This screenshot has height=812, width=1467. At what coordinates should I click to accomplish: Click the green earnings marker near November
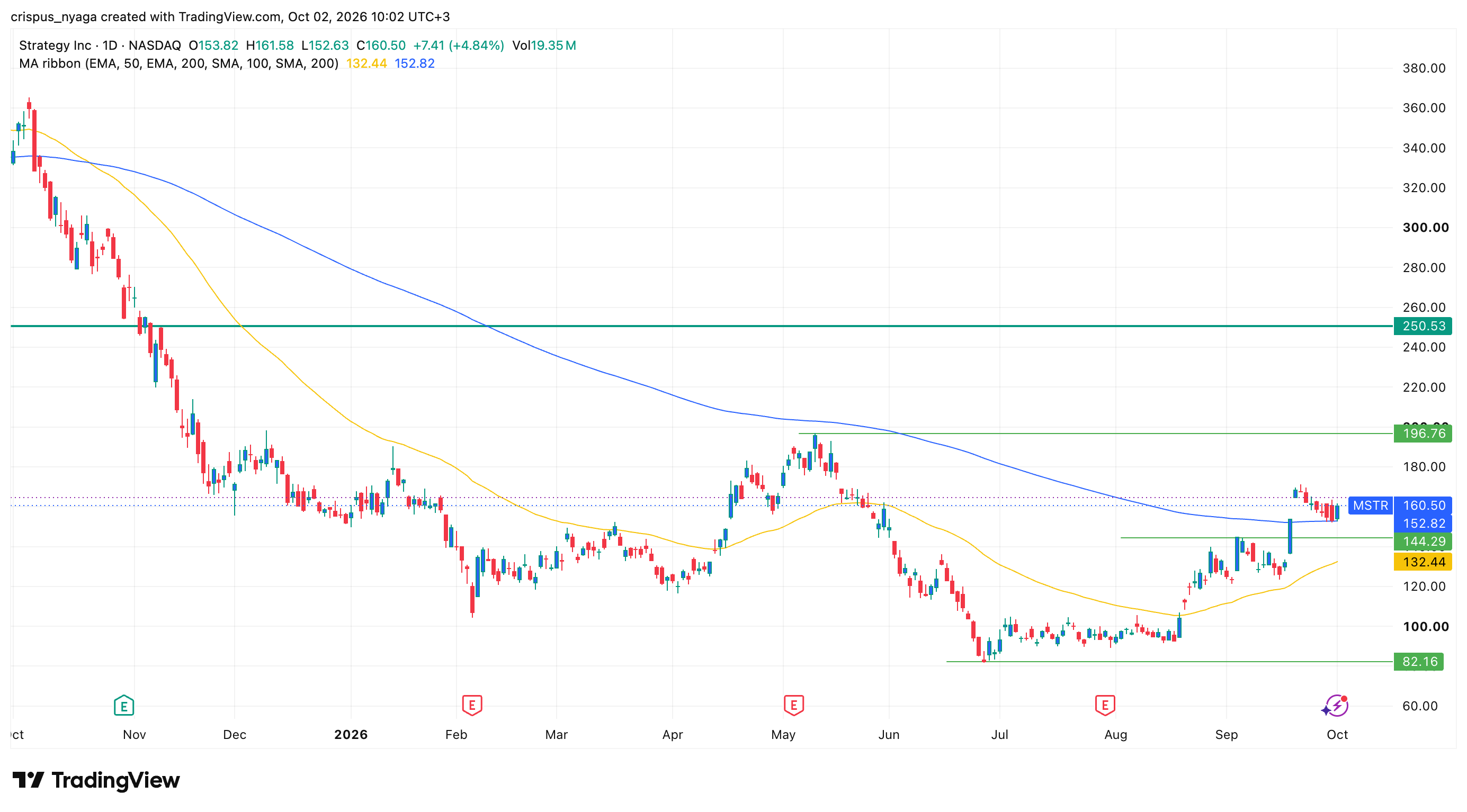[123, 706]
